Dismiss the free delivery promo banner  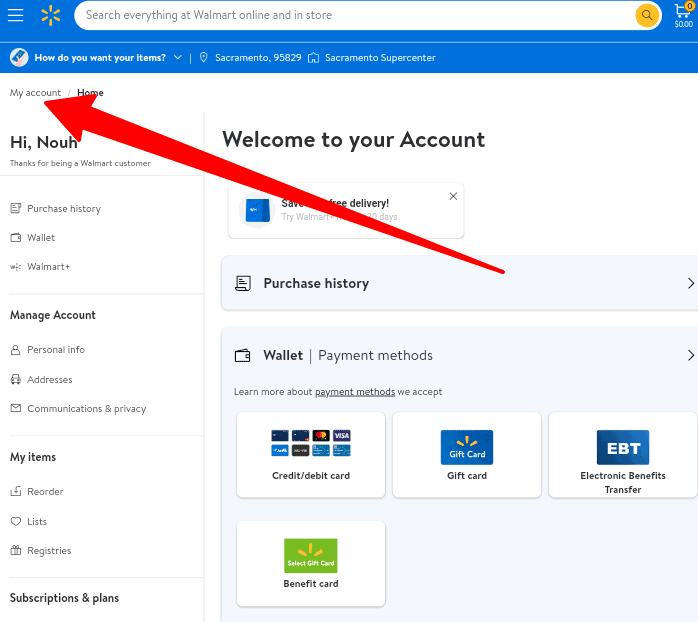453,196
